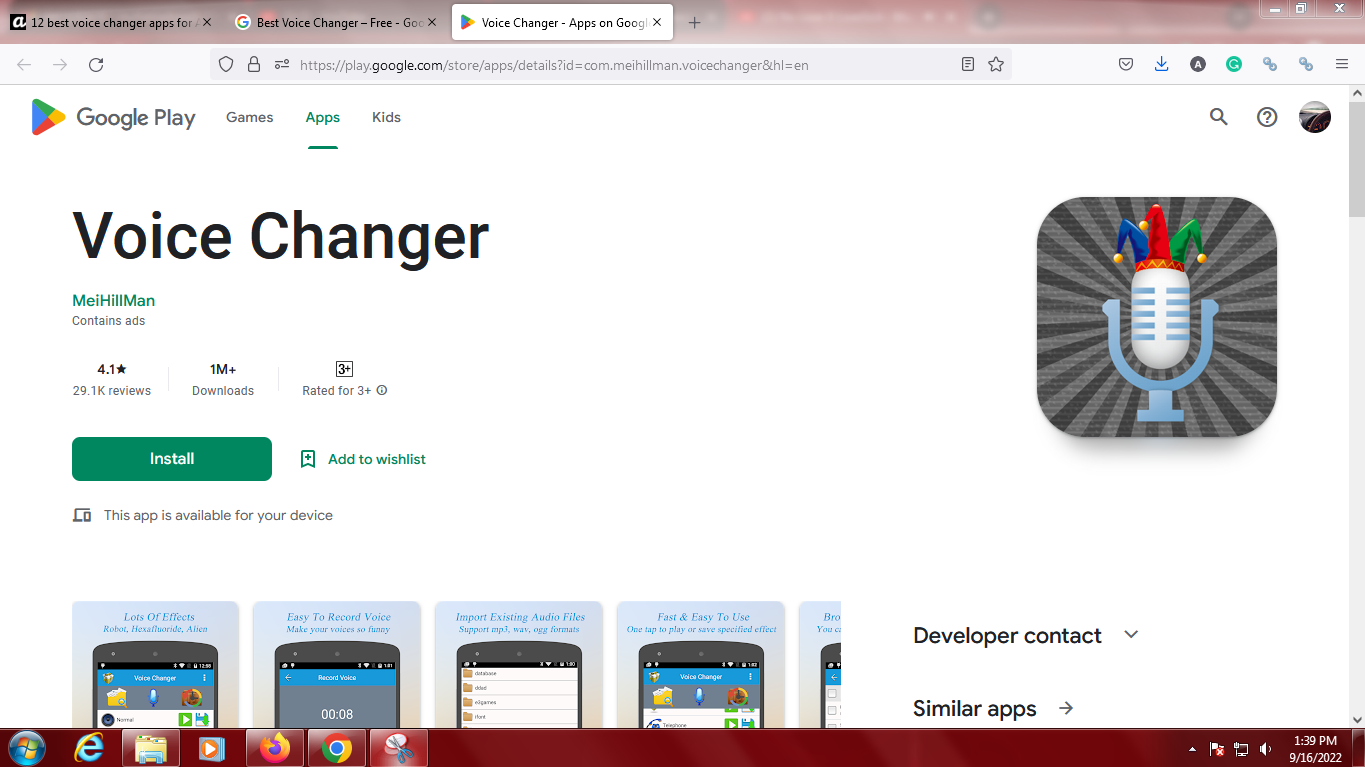This screenshot has height=767, width=1365.
Task: Click This app is available for your device
Action: point(218,515)
